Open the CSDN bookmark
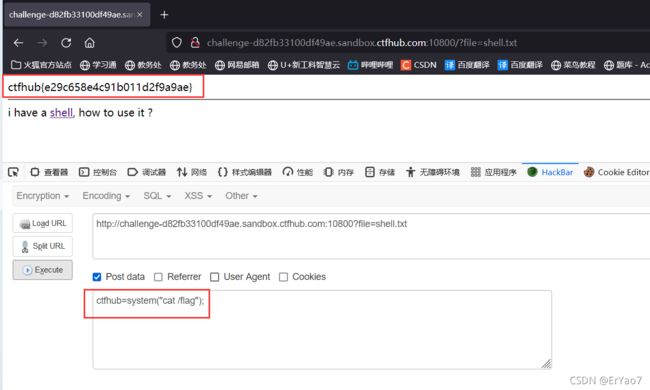The image size is (650, 390). [419, 65]
